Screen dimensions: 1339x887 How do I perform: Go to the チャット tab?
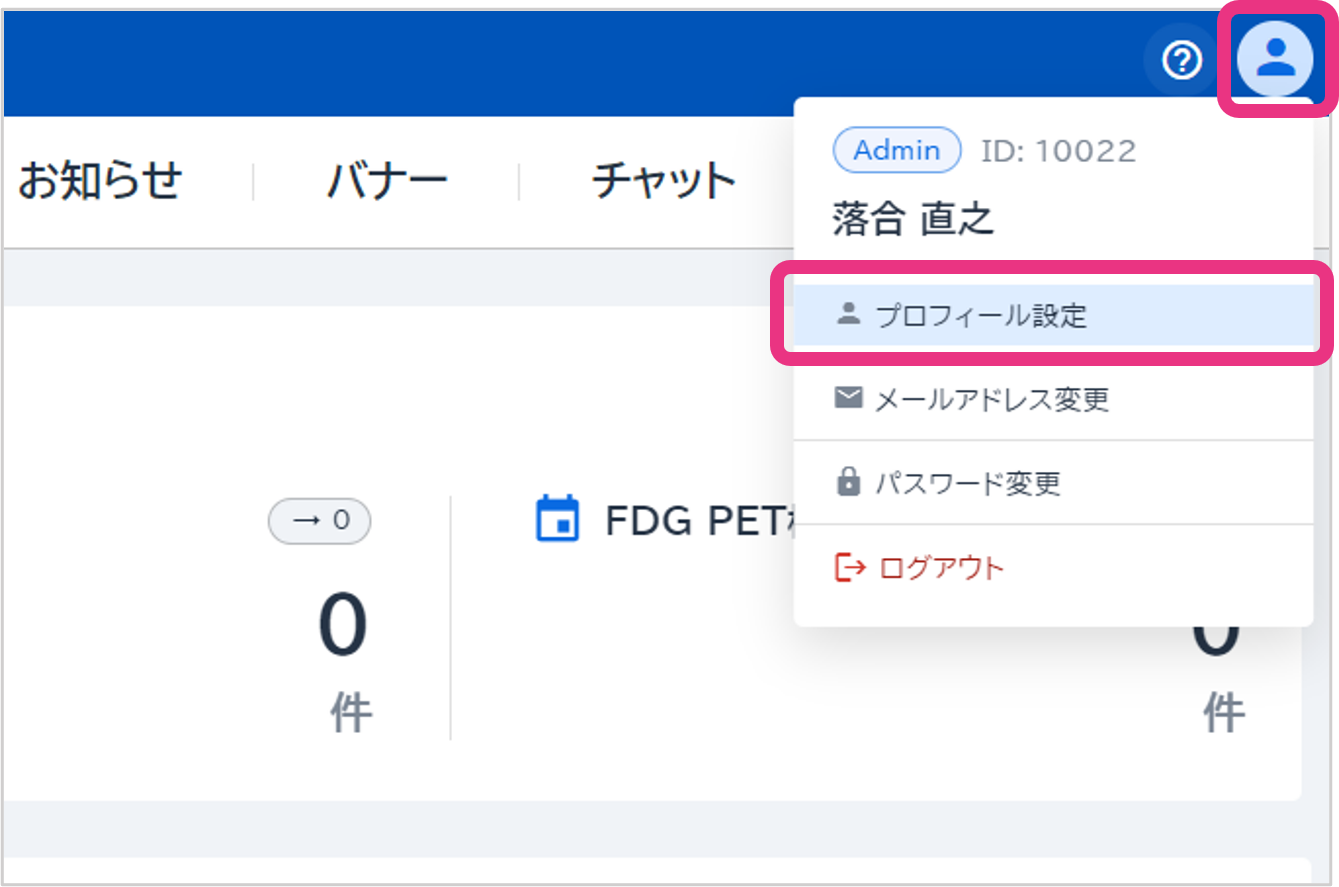663,181
